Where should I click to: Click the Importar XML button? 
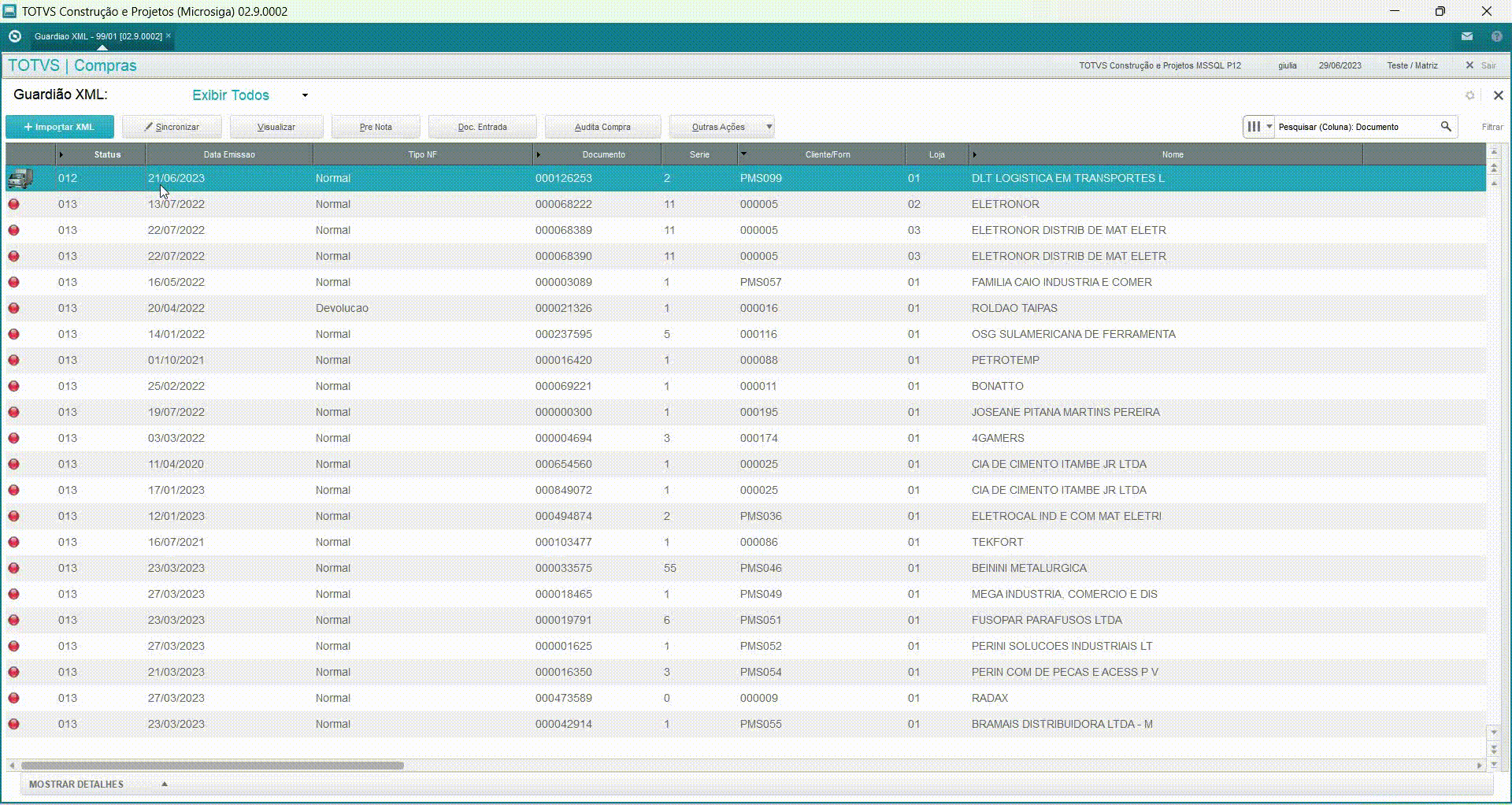60,127
